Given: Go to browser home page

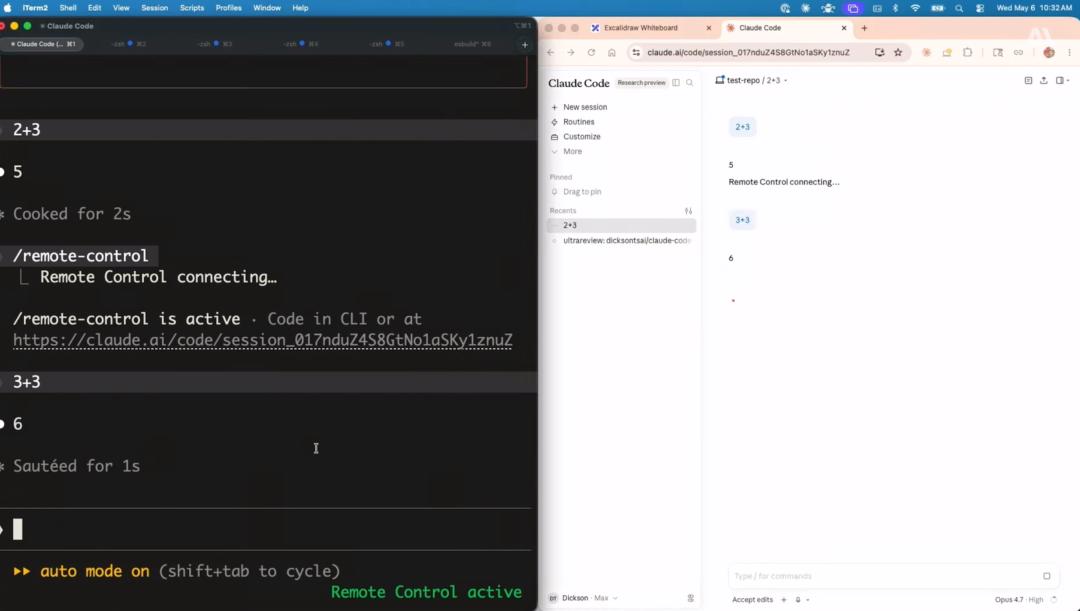Looking at the screenshot, I should (x=612, y=52).
